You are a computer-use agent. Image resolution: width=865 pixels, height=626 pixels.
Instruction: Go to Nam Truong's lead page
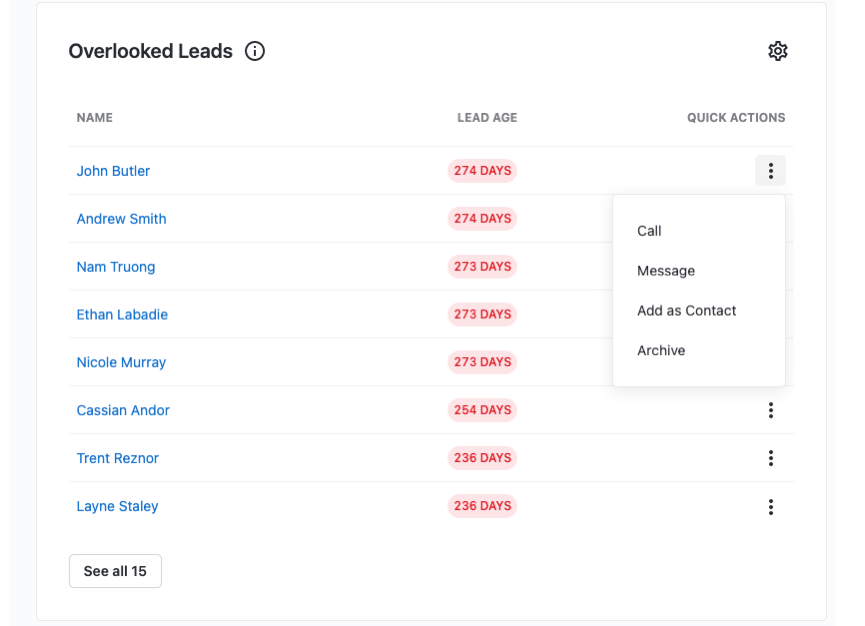116,267
